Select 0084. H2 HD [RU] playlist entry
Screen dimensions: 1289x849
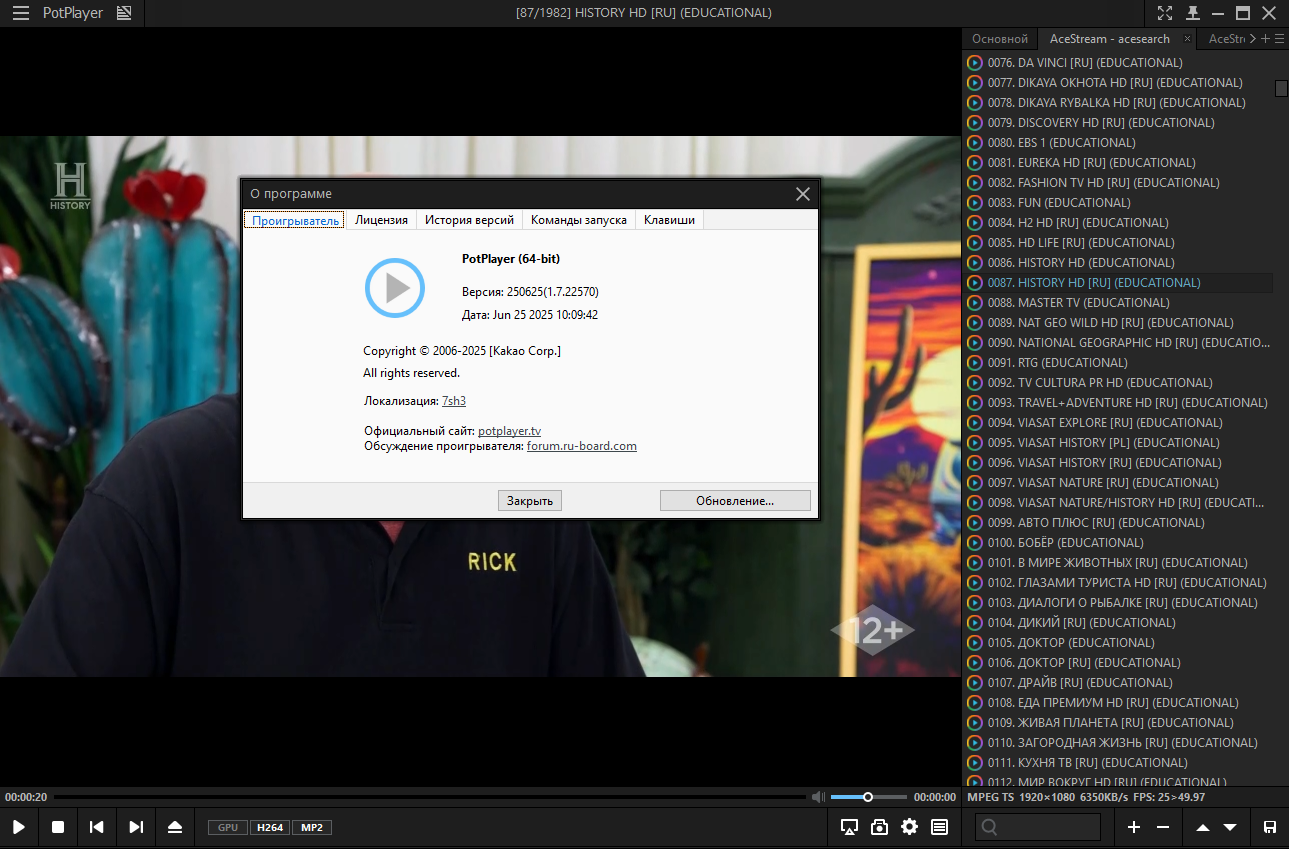pos(1118,223)
